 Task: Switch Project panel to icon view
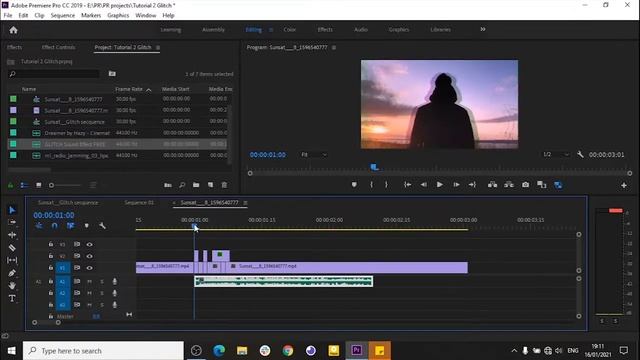(39, 185)
